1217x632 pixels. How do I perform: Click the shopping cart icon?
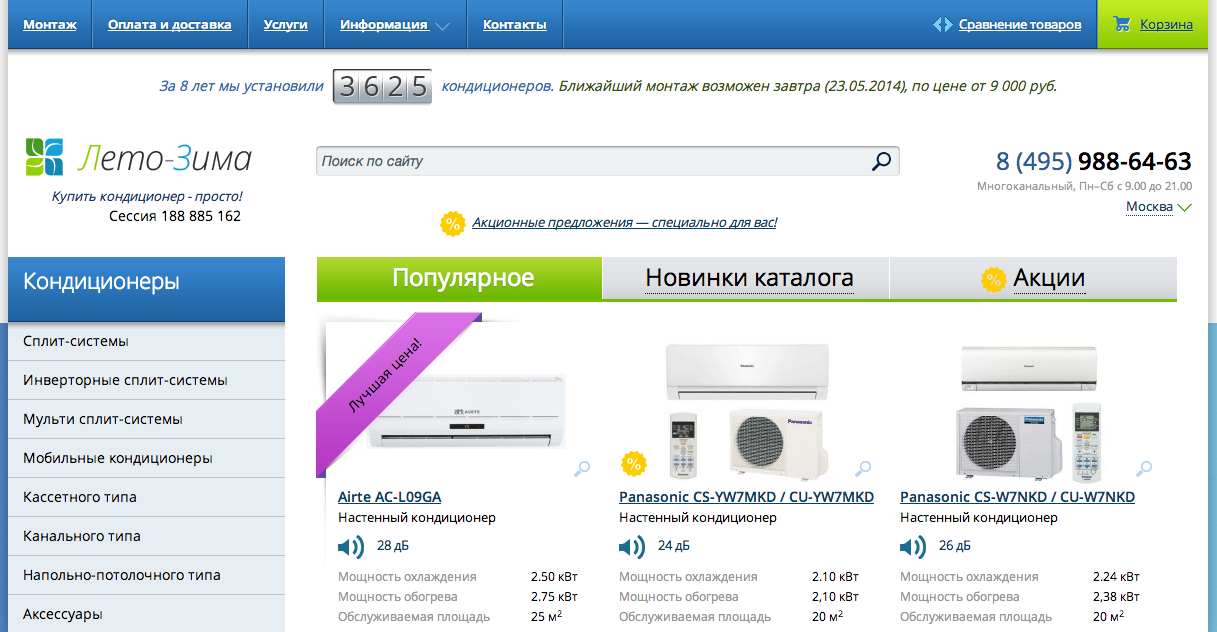click(x=1122, y=24)
